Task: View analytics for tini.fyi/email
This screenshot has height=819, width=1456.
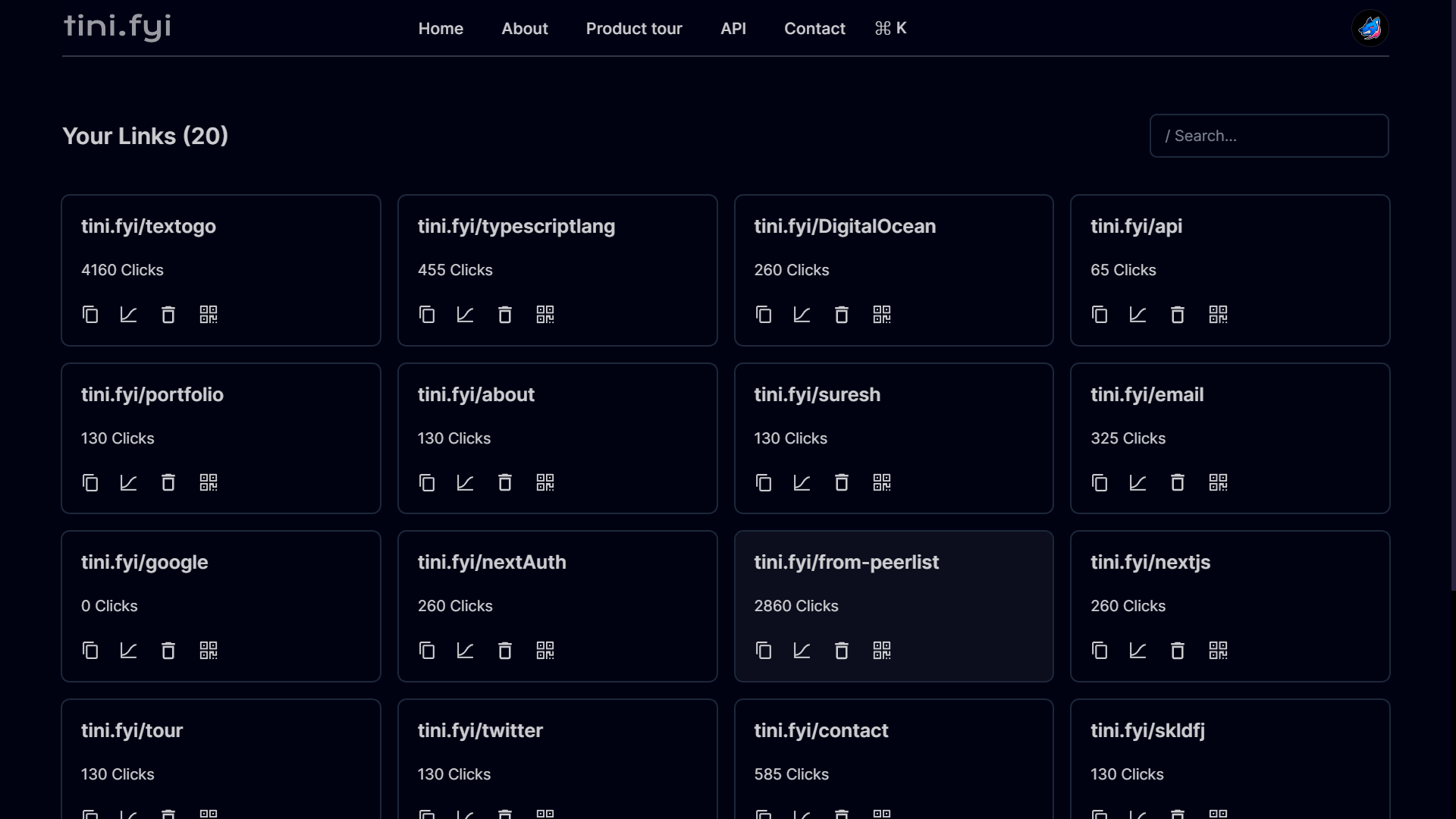Action: point(1137,483)
